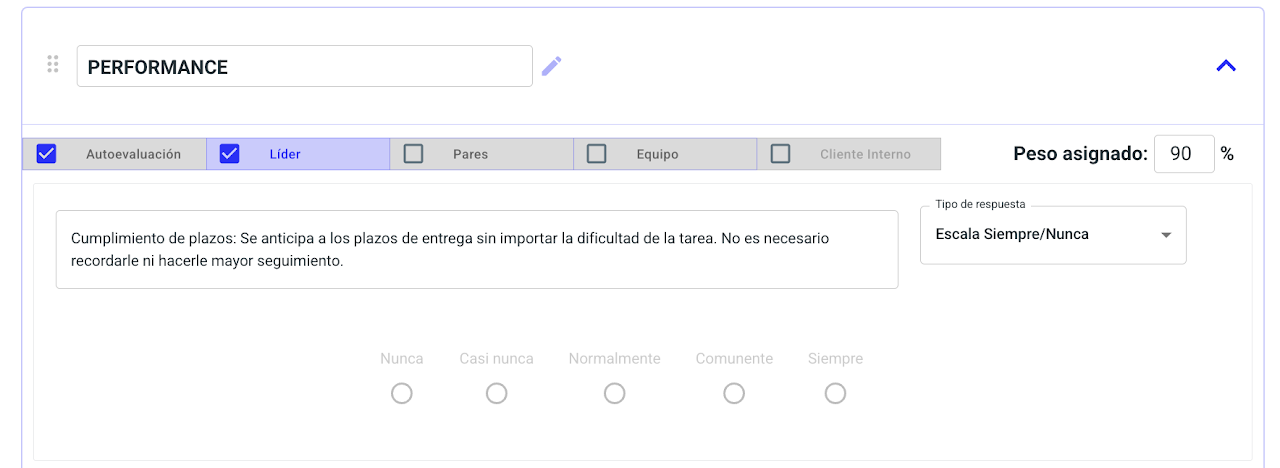The height and width of the screenshot is (468, 1280).
Task: Focus the PERFORMANCE section title field
Action: (304, 67)
